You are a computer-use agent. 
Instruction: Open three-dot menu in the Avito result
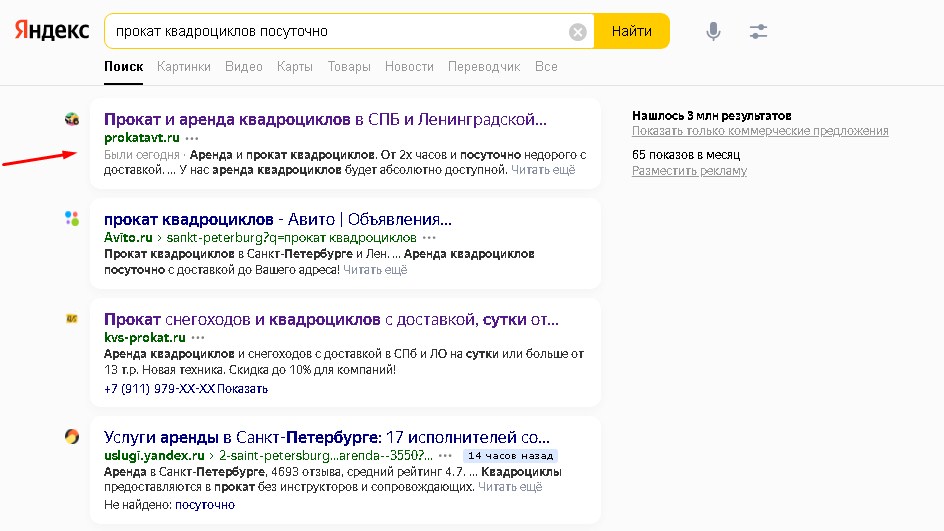tap(429, 238)
